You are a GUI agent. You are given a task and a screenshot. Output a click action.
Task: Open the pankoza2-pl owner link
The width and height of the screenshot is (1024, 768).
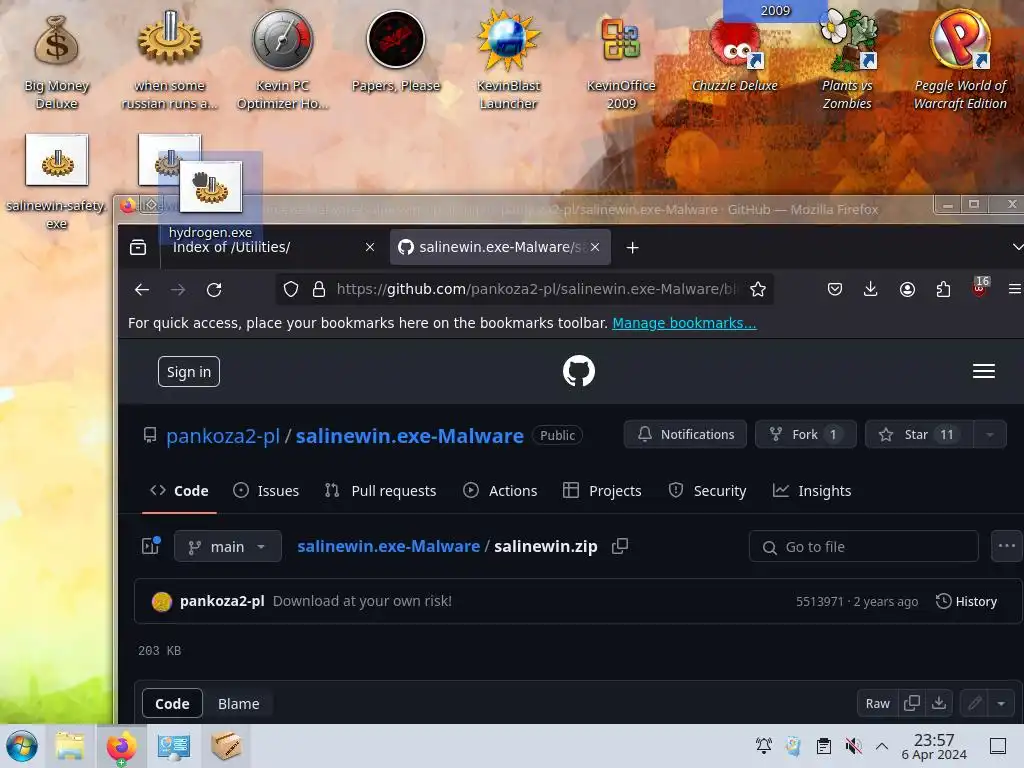(223, 436)
